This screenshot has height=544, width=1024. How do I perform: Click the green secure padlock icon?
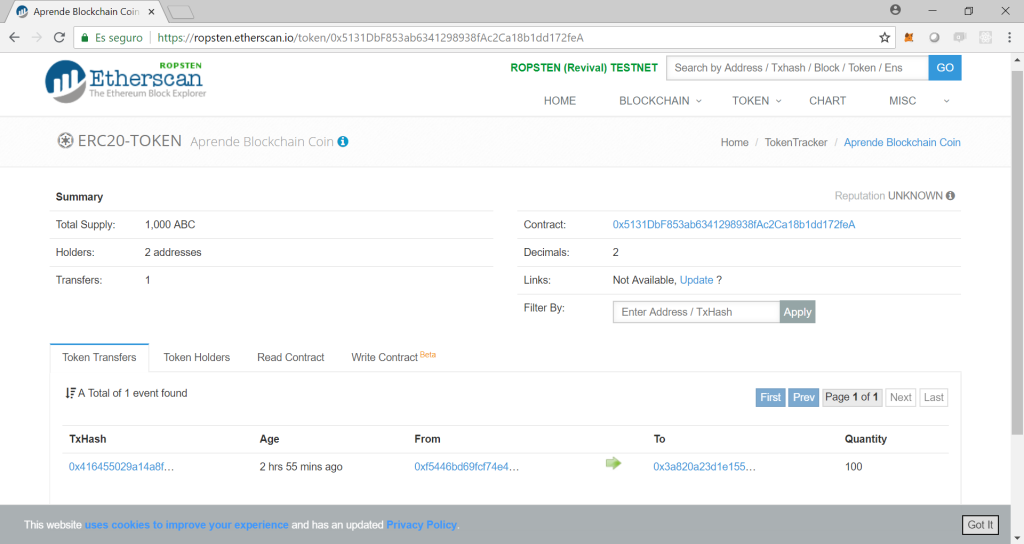pos(84,37)
